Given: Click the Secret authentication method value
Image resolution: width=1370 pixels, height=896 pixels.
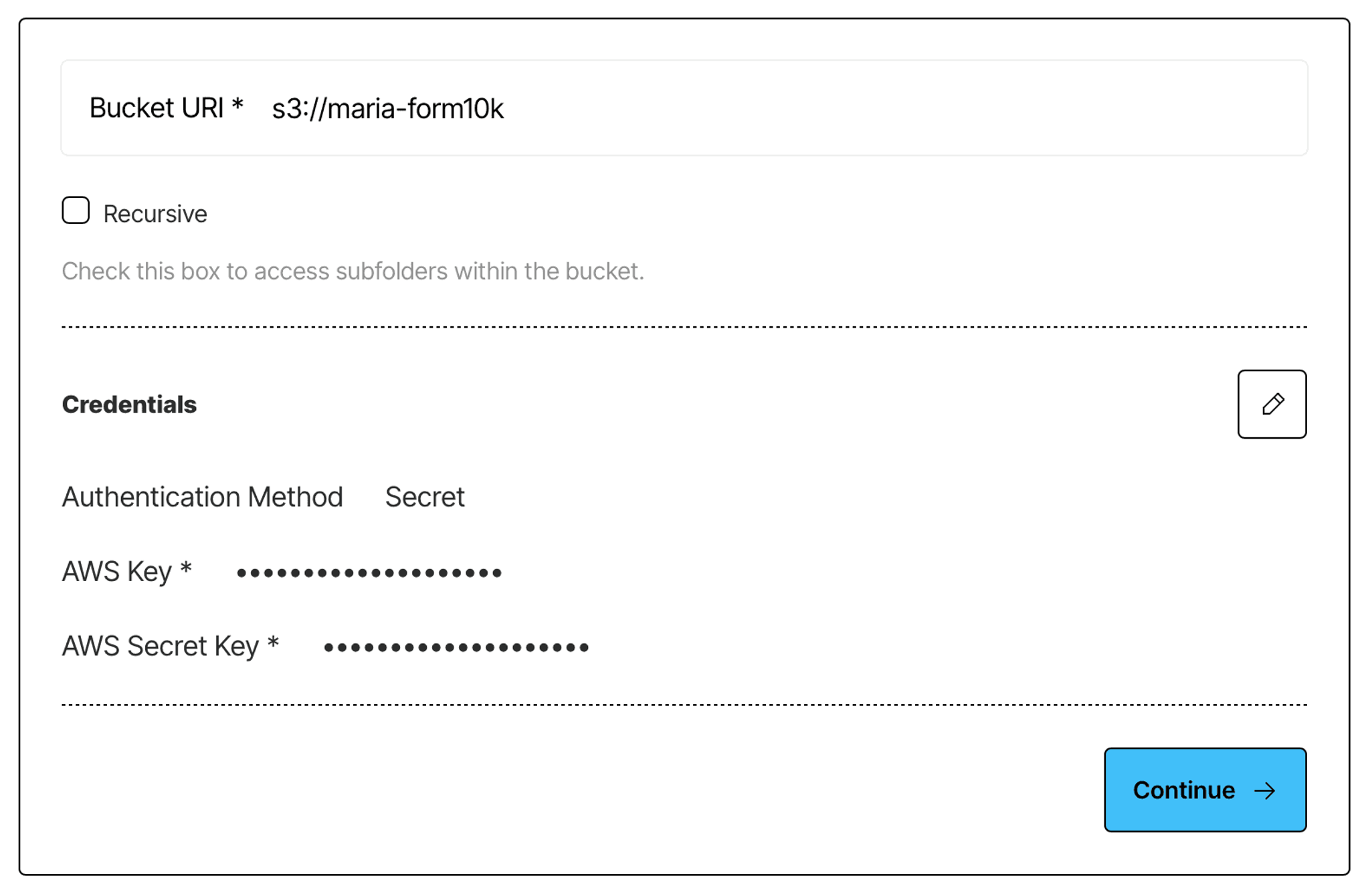Looking at the screenshot, I should coord(425,497).
